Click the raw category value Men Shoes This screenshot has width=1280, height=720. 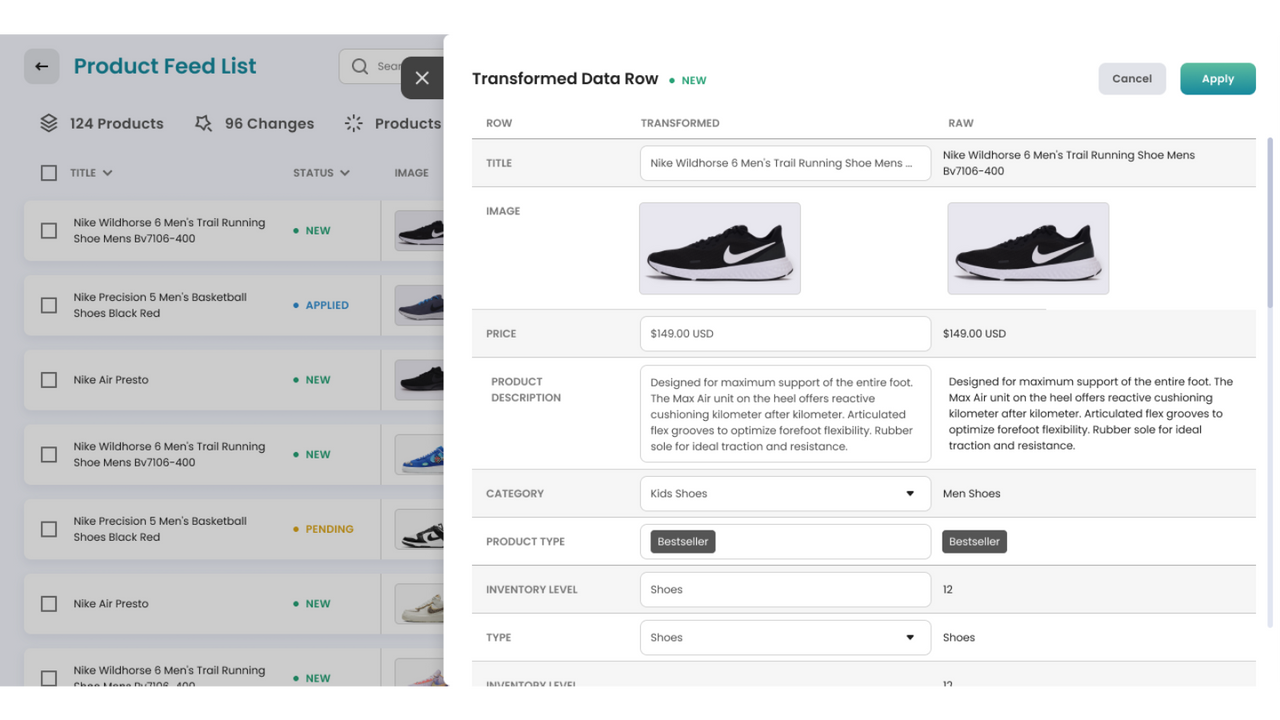tap(971, 493)
